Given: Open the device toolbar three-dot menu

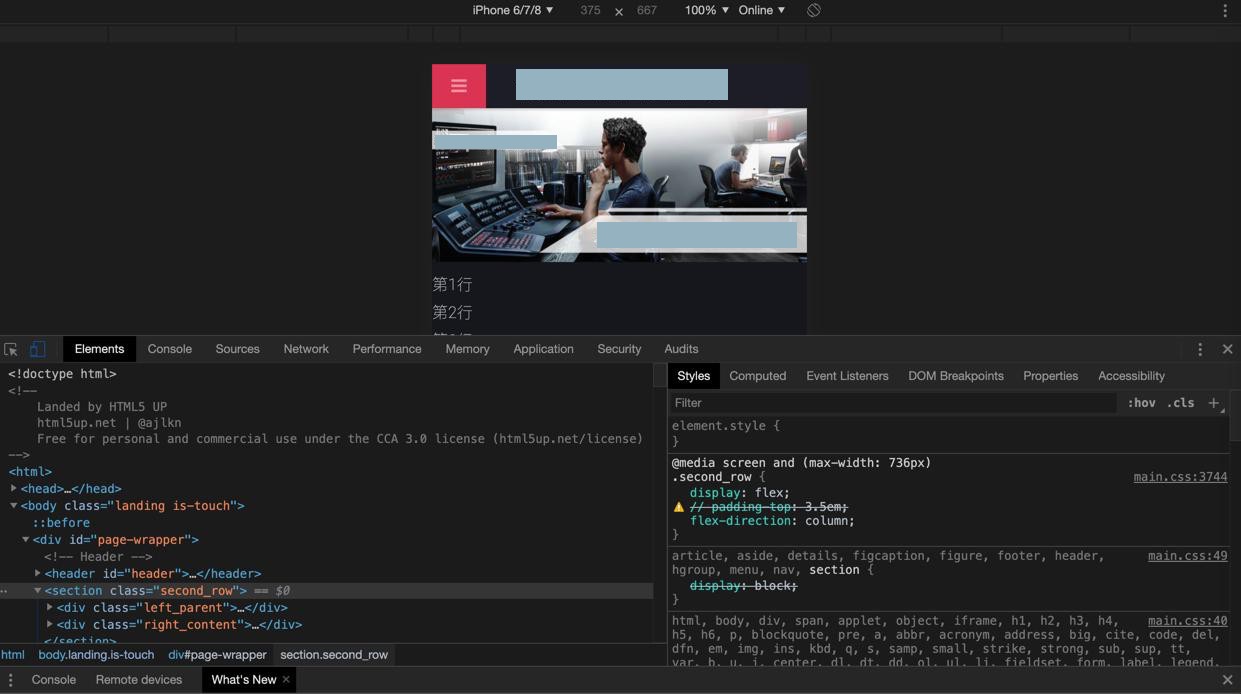Looking at the screenshot, I should (1225, 10).
